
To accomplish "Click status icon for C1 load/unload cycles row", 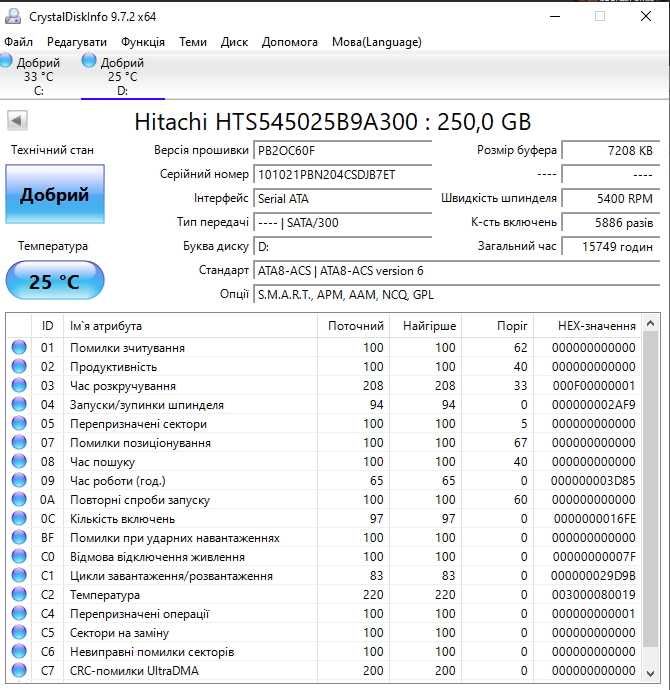I will tap(19, 576).
